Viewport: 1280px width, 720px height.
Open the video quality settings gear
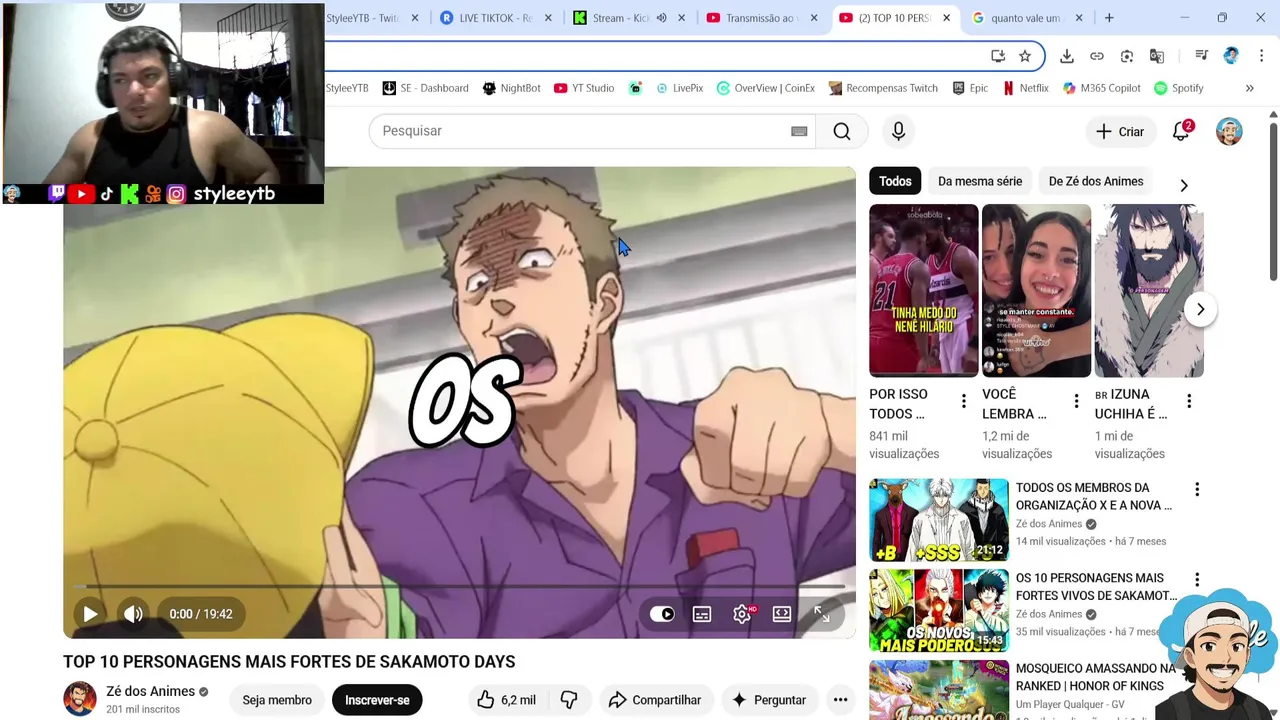coord(742,614)
